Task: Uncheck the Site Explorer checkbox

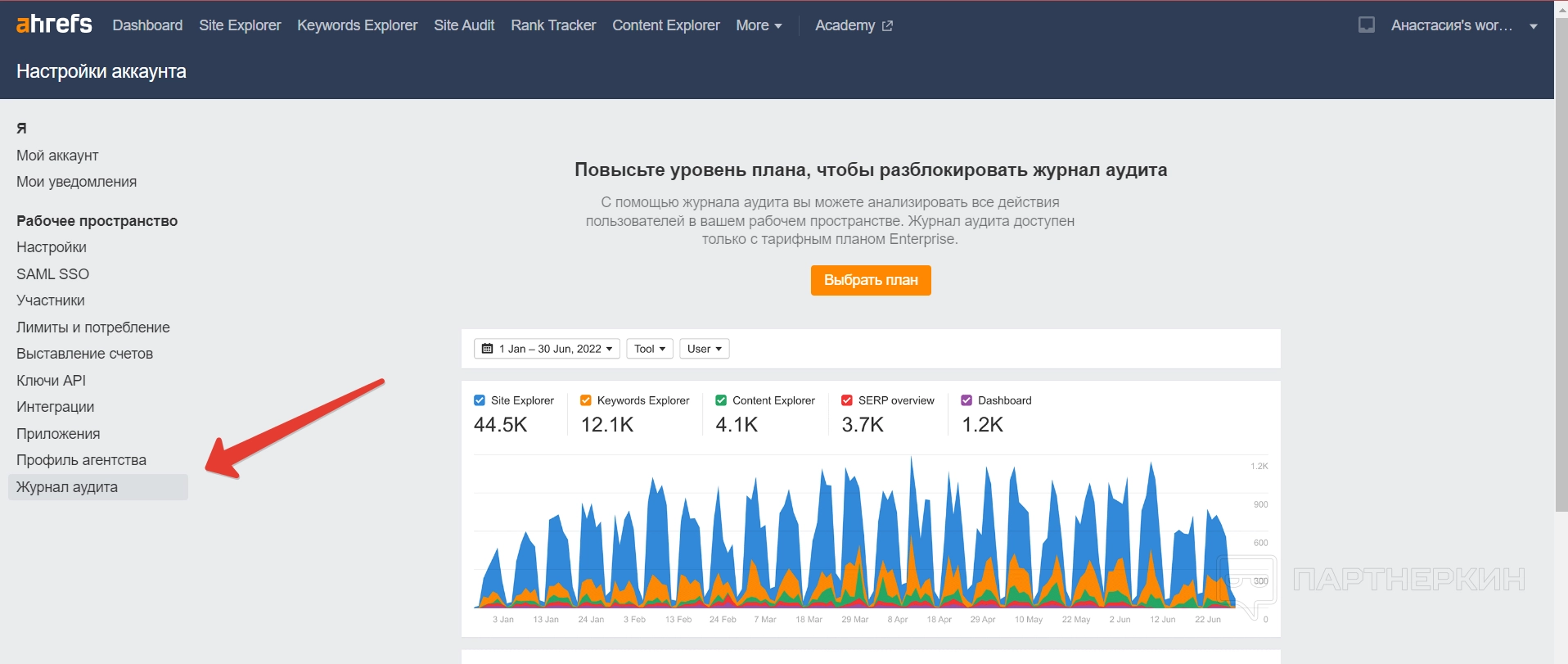Action: pyautogui.click(x=480, y=400)
